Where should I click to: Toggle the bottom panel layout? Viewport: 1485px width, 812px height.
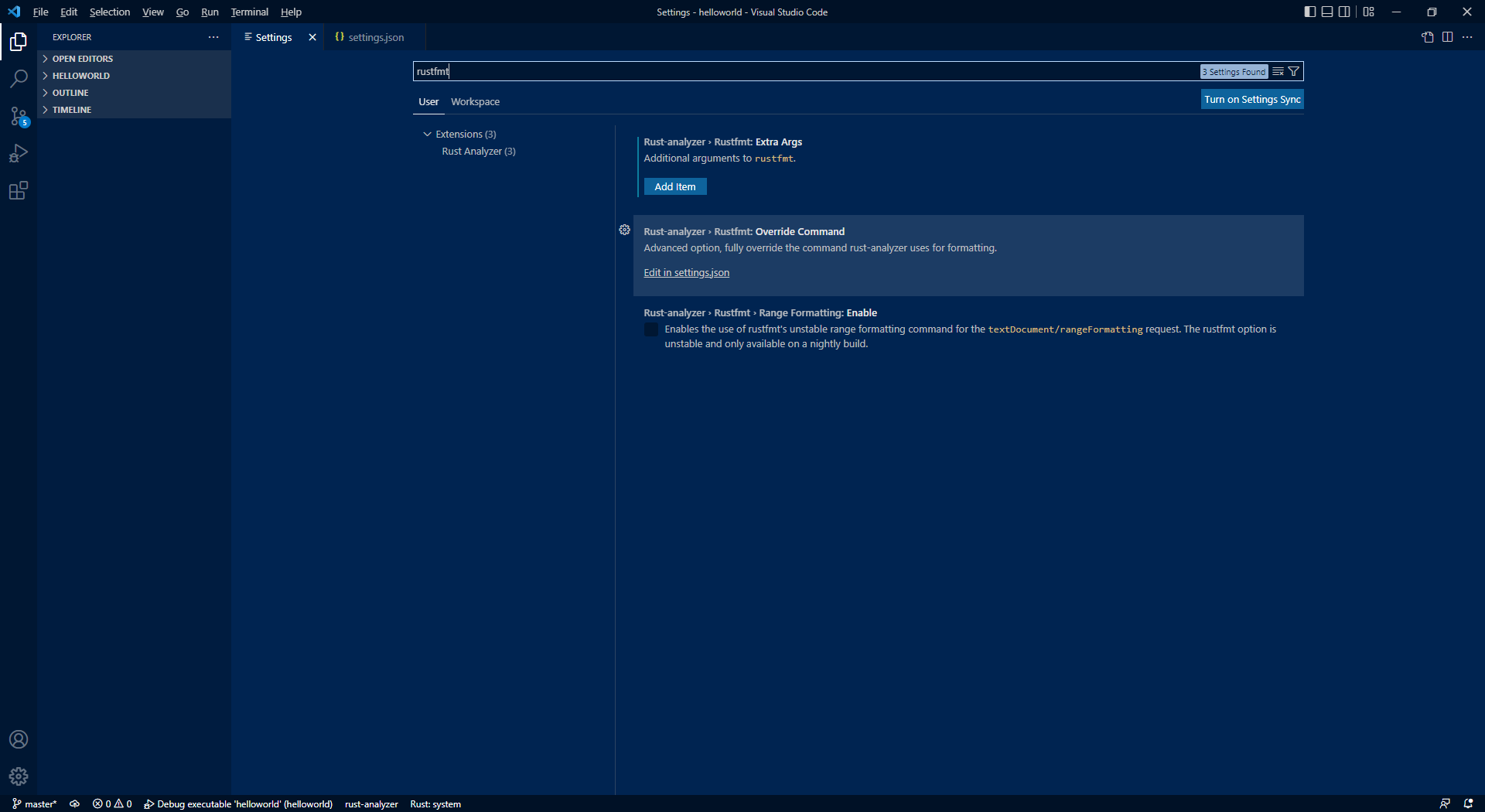point(1327,12)
